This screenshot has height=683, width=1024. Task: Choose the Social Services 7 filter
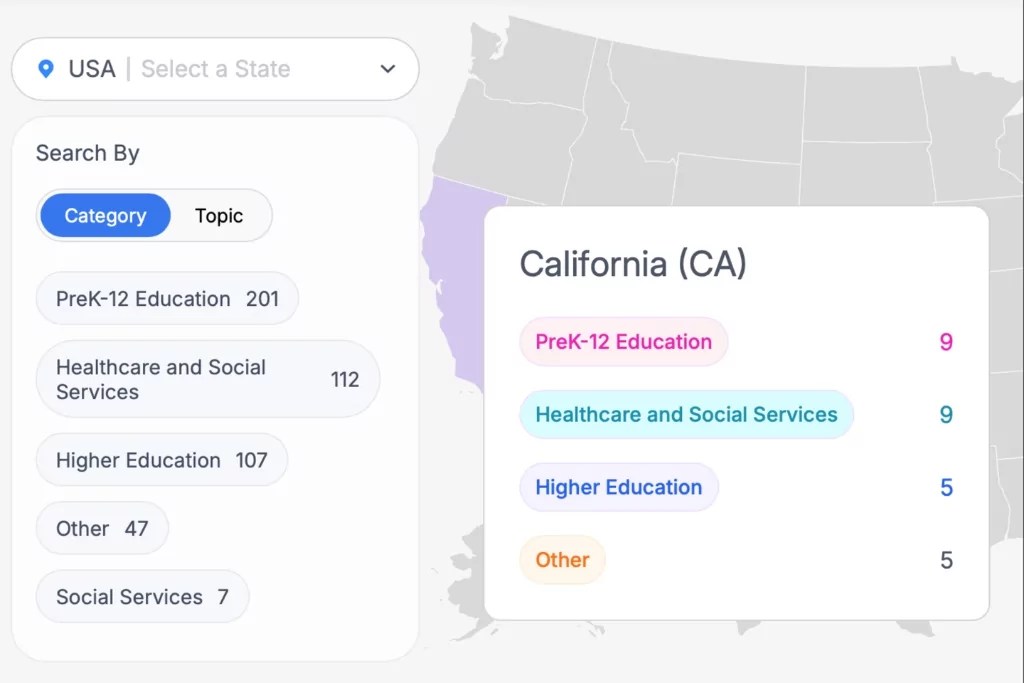coord(142,597)
